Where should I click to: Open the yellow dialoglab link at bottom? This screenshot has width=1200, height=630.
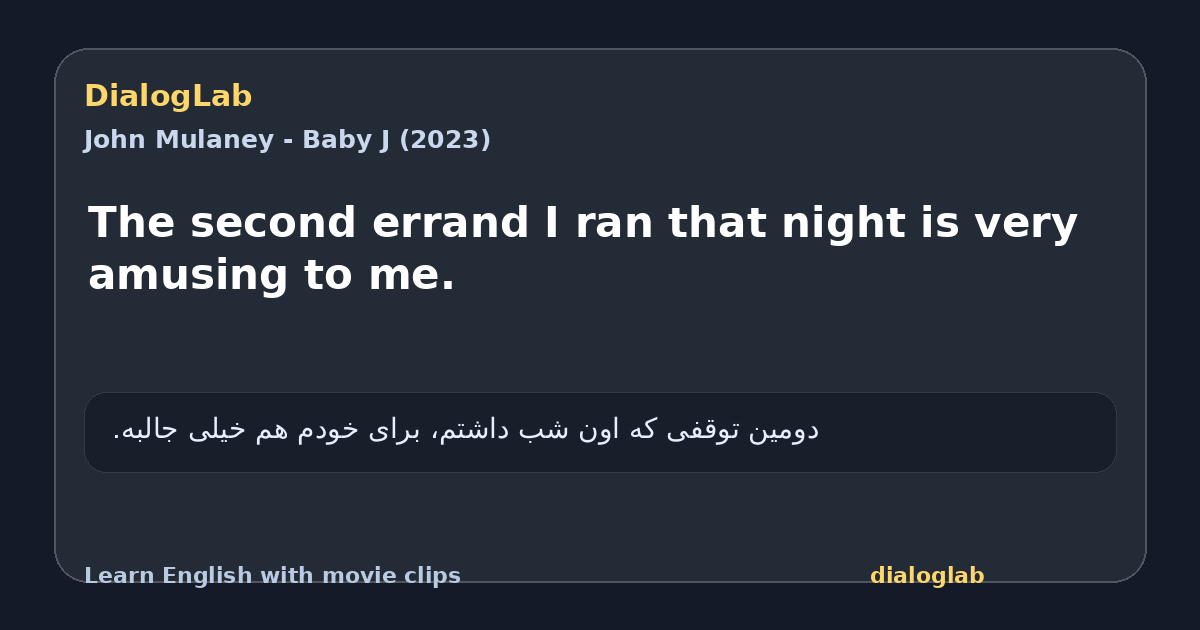927,576
